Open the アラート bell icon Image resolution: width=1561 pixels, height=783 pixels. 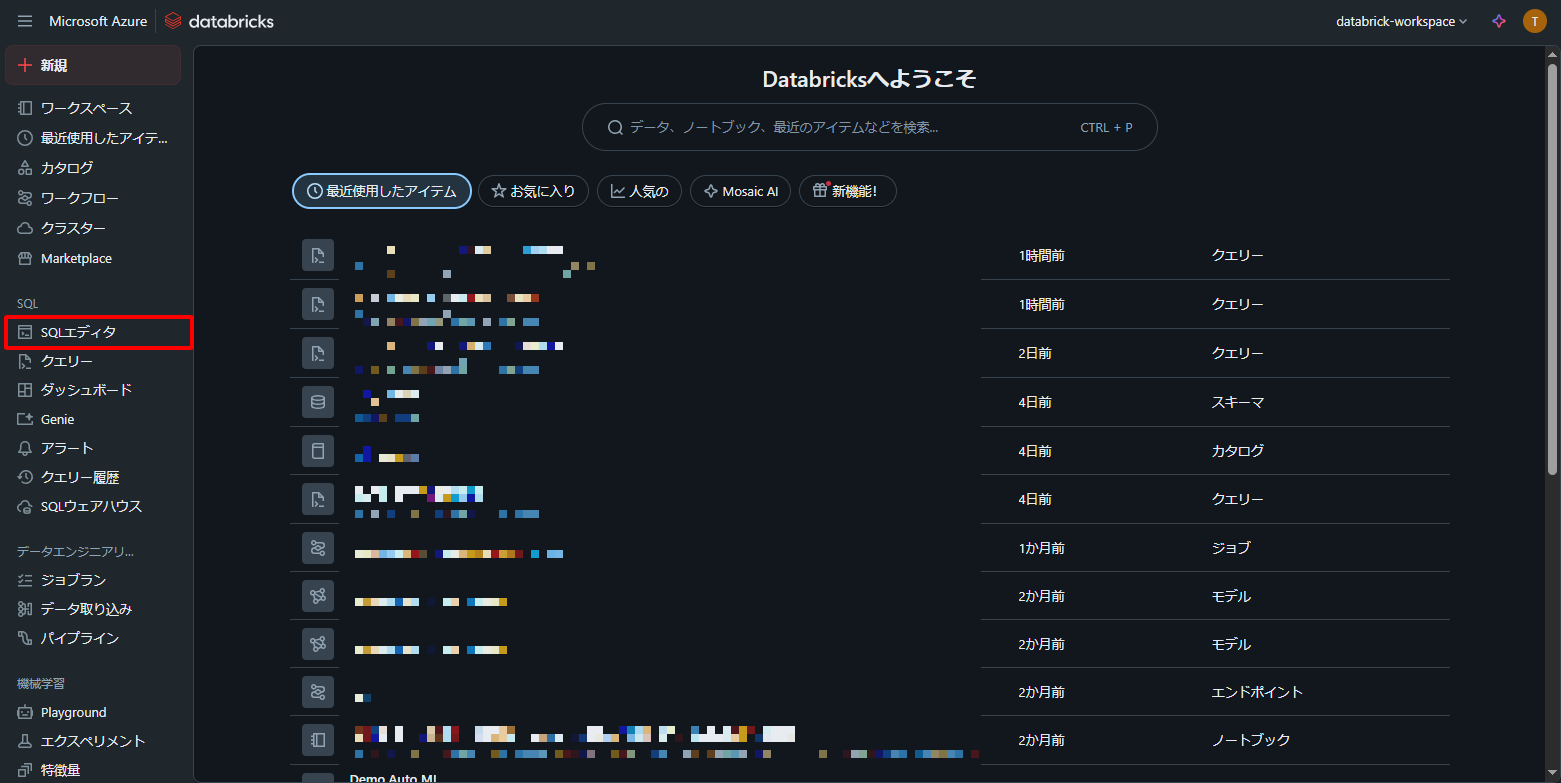point(25,448)
